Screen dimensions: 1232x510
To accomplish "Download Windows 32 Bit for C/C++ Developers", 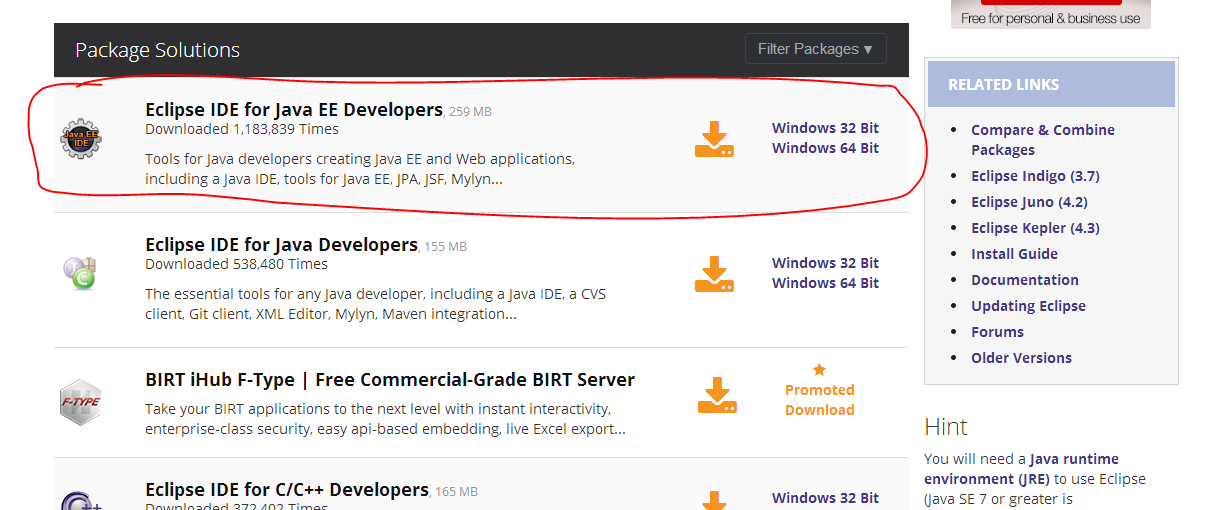I will click(x=825, y=498).
